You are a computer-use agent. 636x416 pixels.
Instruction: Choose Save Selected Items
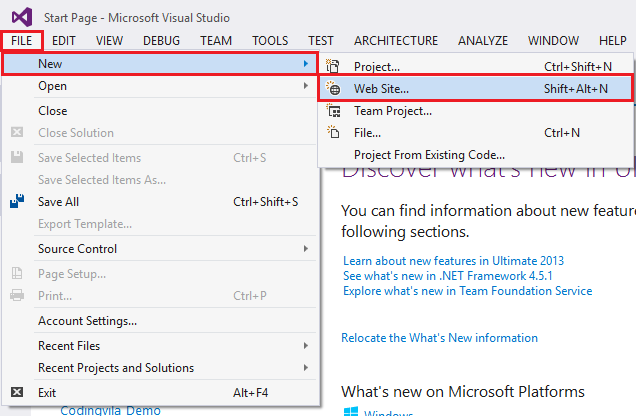coord(159,158)
